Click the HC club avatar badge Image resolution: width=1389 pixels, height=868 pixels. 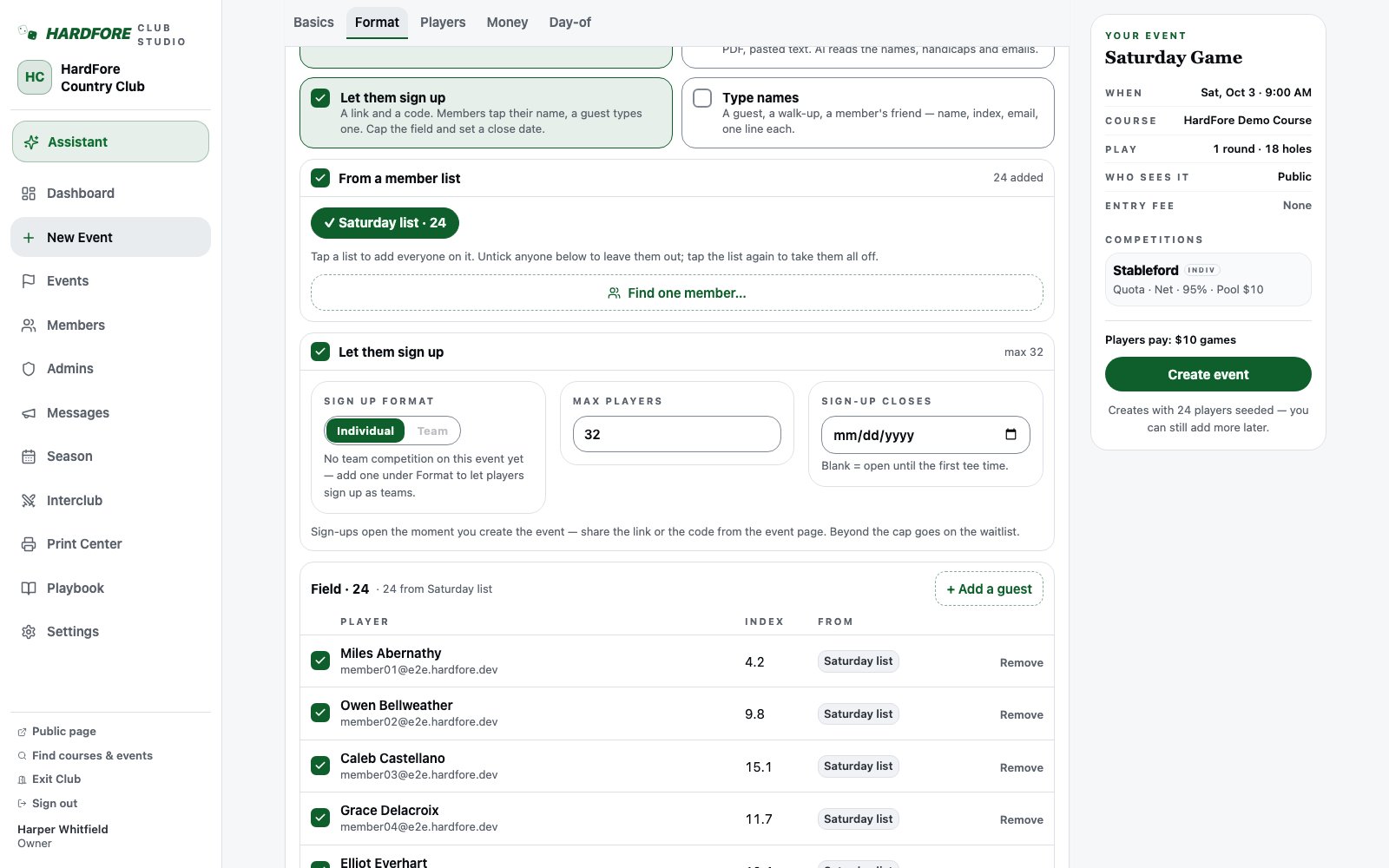tap(35, 77)
